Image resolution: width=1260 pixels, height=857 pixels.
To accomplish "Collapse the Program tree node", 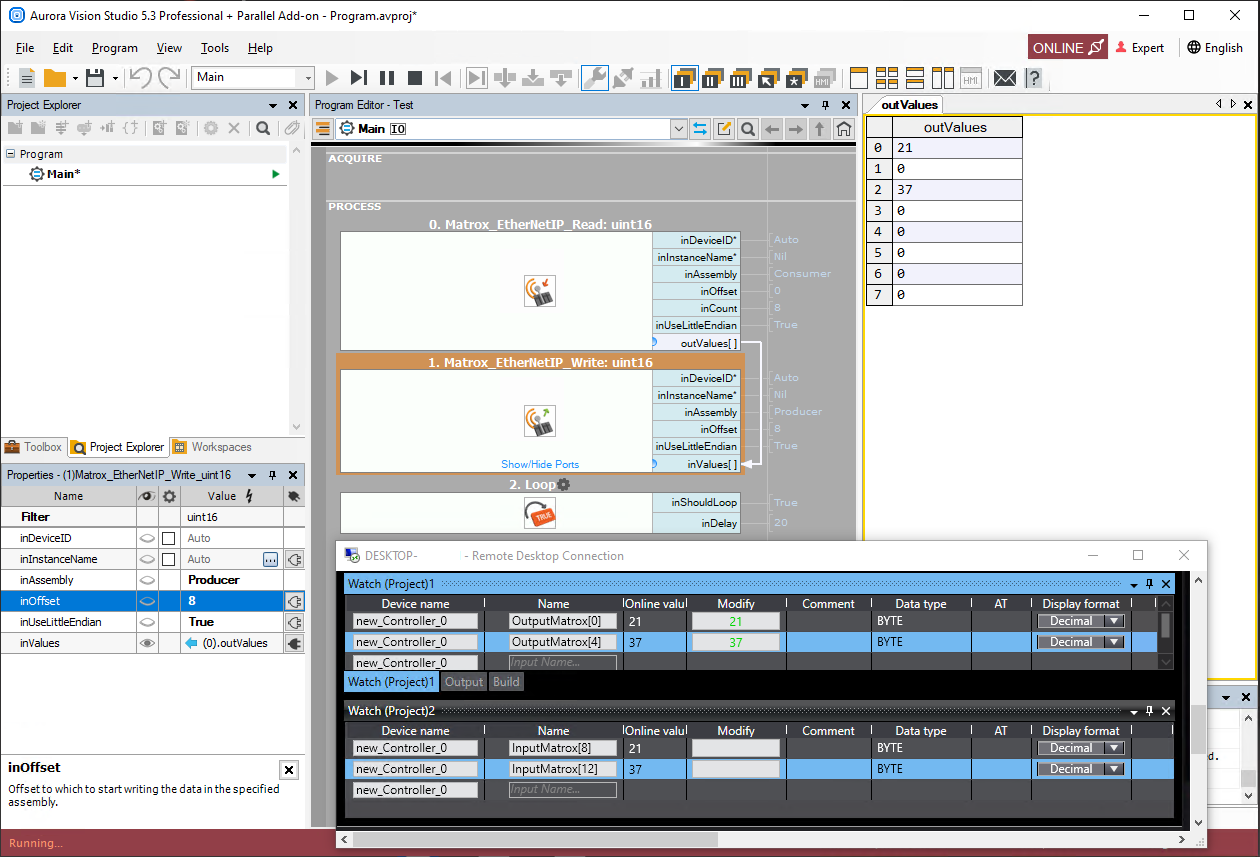I will point(11,154).
